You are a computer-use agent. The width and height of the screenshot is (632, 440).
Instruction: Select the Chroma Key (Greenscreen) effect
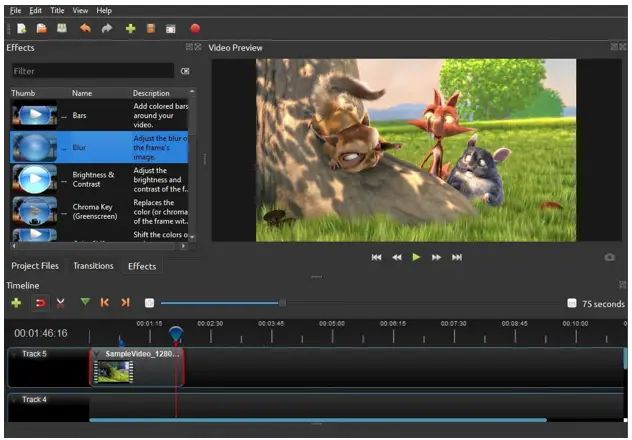[x=99, y=212]
